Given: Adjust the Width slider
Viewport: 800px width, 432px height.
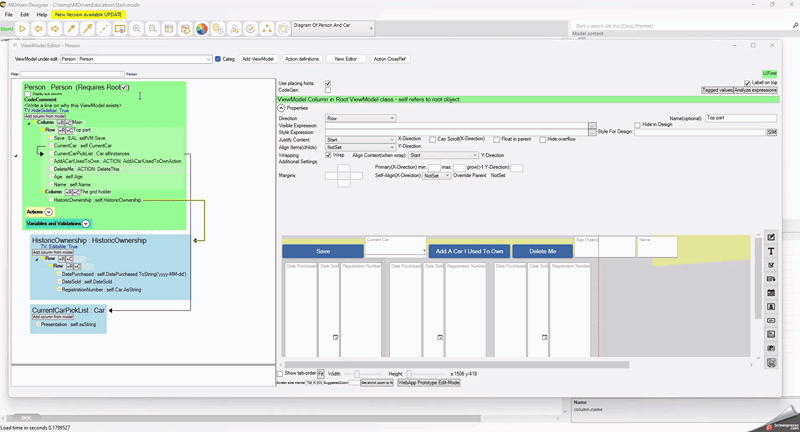Looking at the screenshot, I should [x=358, y=374].
